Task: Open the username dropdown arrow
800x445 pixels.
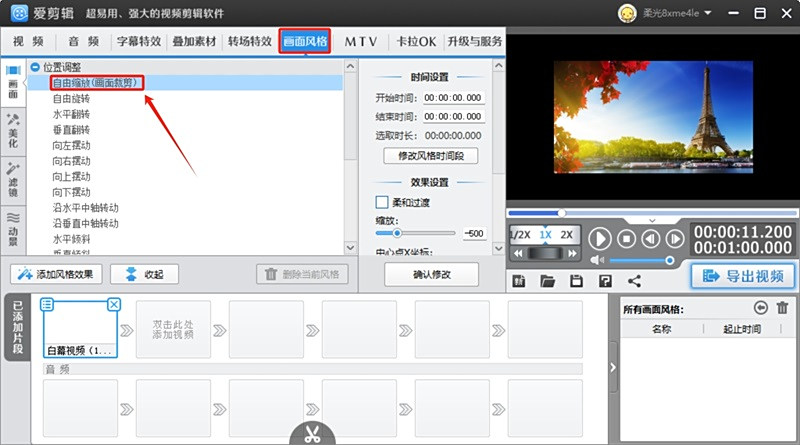Action: 708,13
